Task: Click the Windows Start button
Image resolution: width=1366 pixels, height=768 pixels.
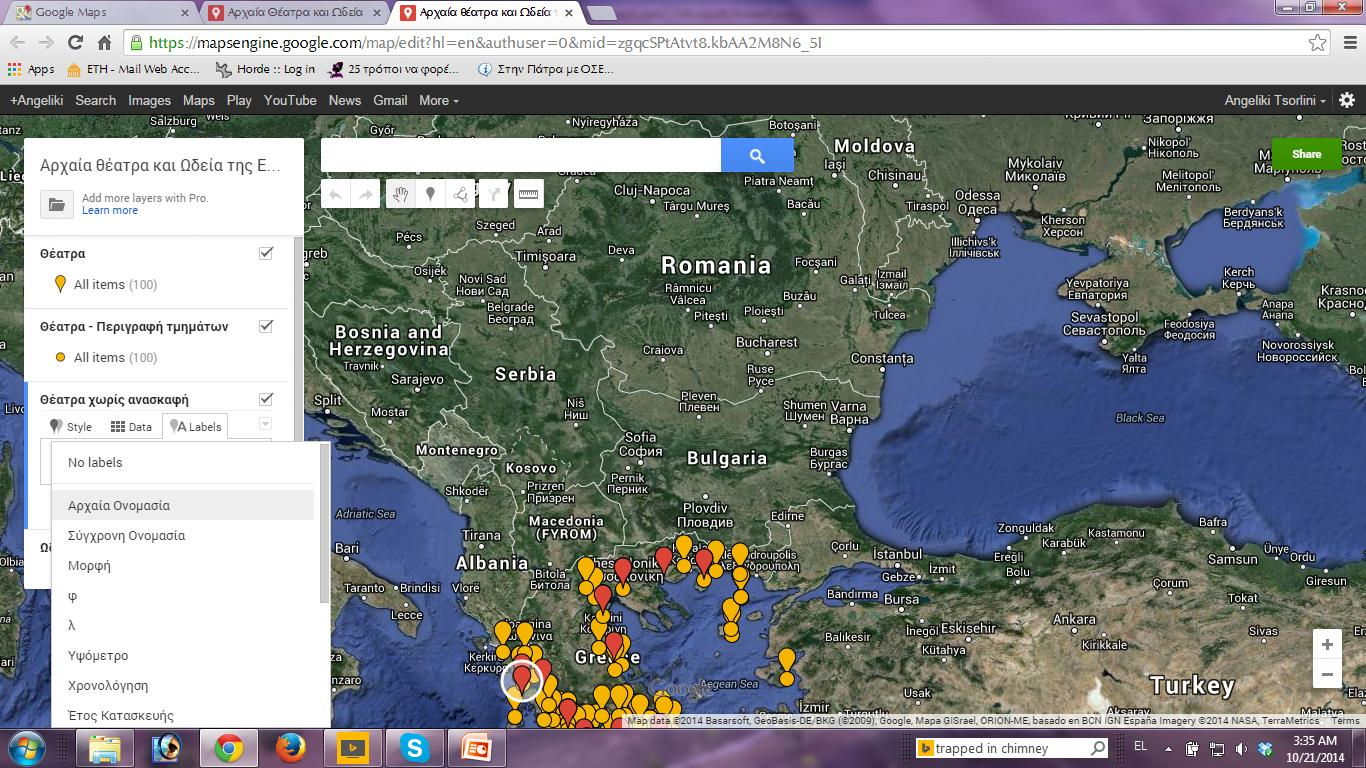Action: click(x=25, y=748)
